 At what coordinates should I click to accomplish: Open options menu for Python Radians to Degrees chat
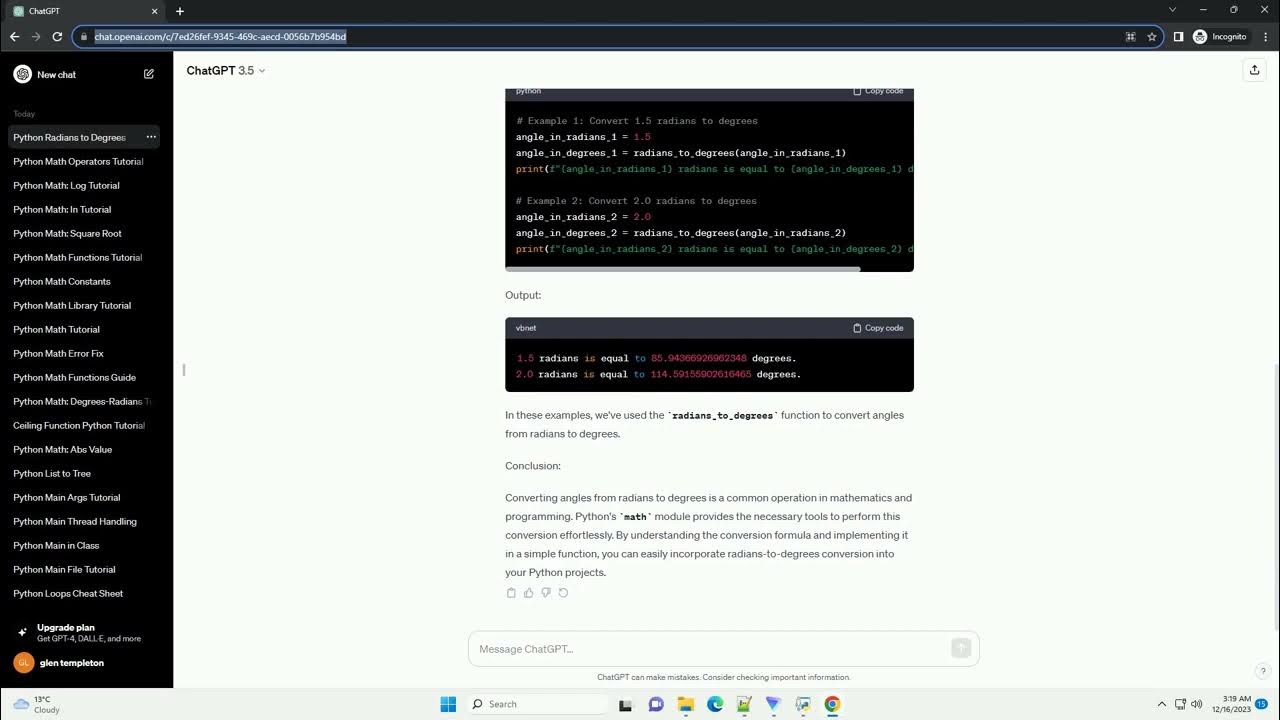pyautogui.click(x=151, y=137)
